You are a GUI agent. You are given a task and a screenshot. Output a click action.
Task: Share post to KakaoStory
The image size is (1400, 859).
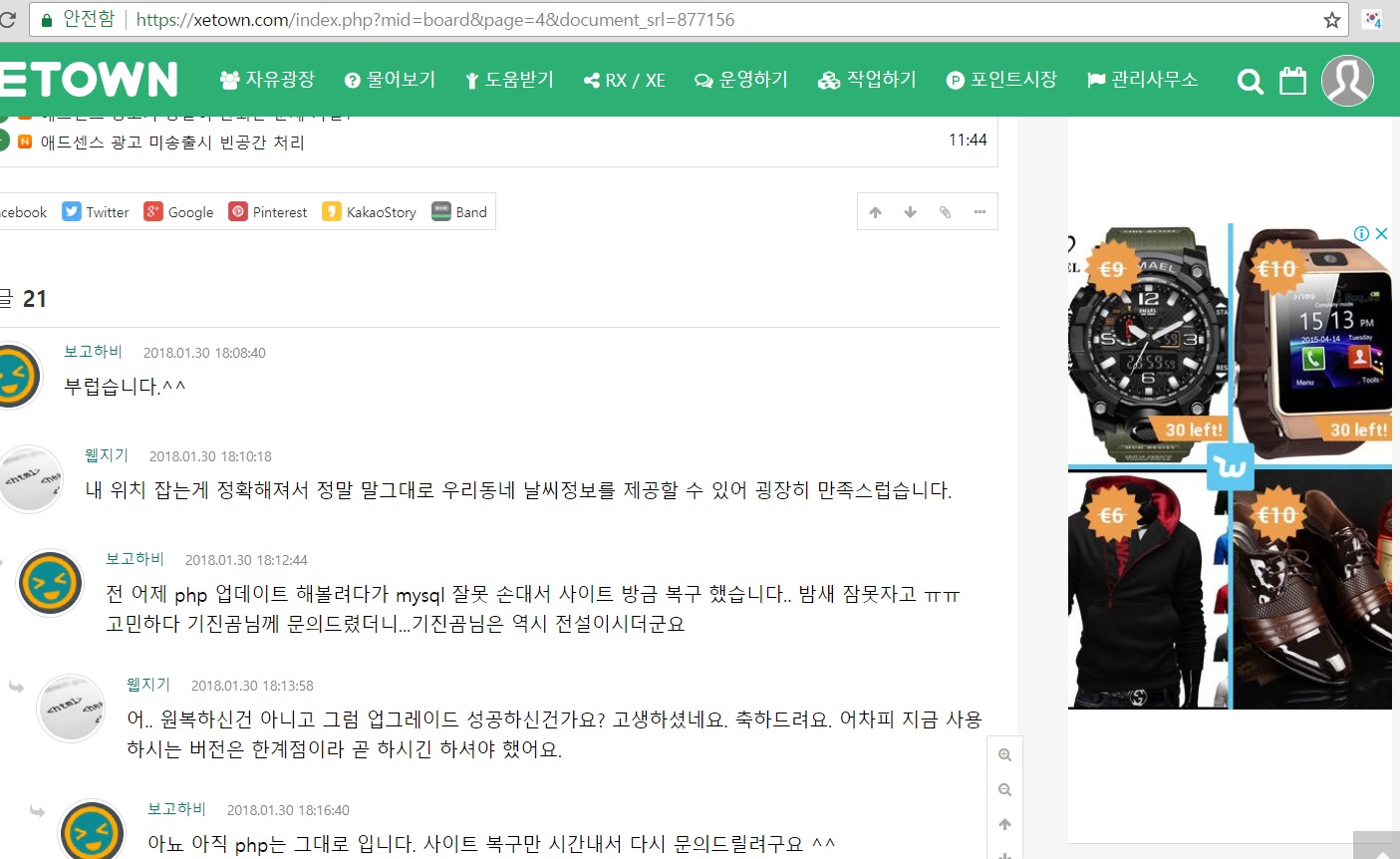pos(369,212)
